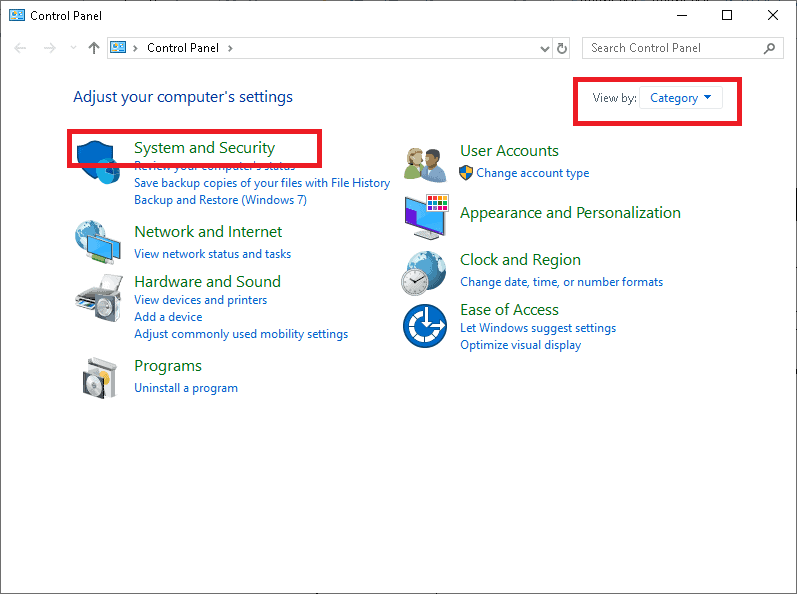Maximize the Control Panel window
Screen dimensions: 797x594
point(727,15)
